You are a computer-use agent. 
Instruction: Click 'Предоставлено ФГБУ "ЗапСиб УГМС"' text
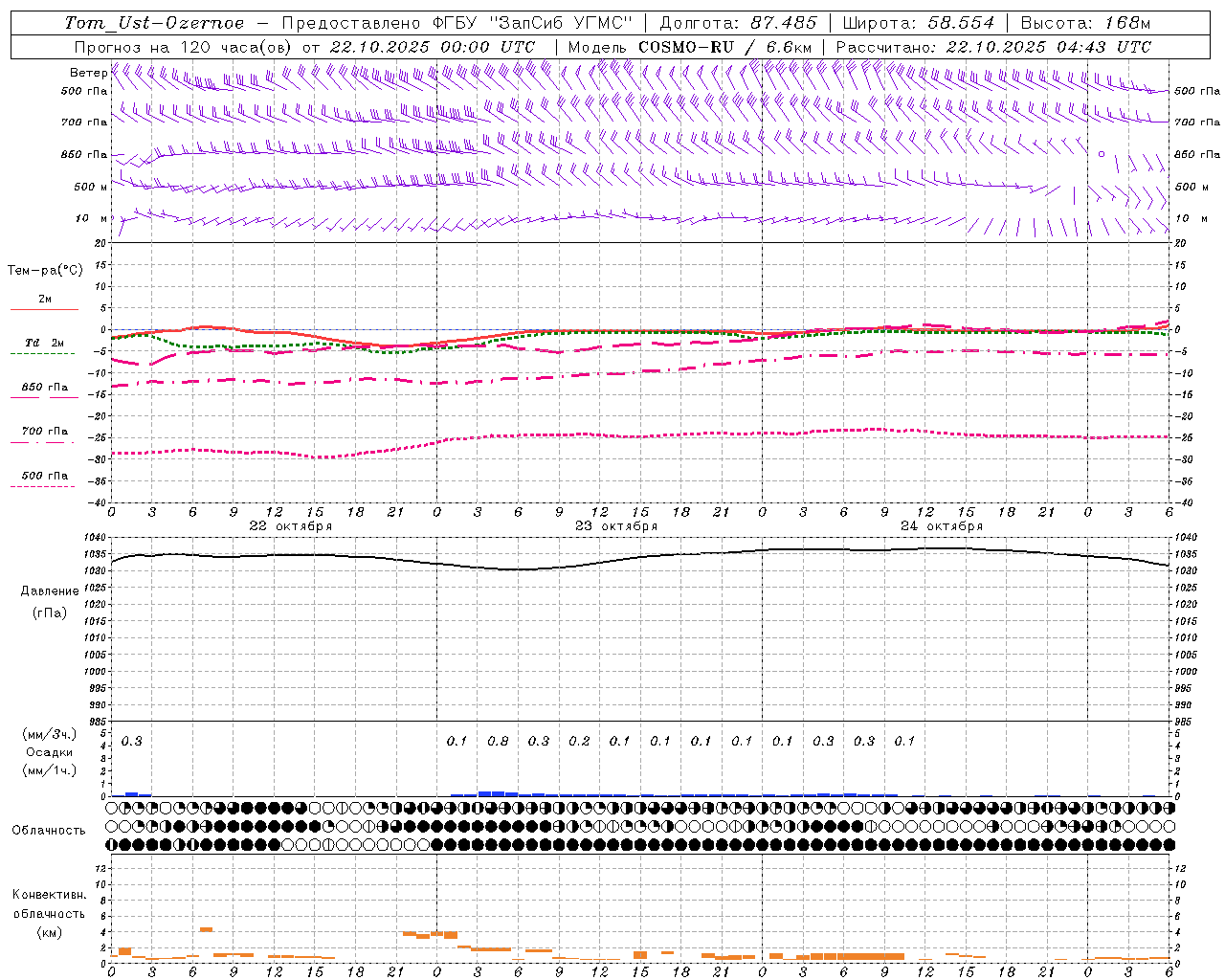457,23
